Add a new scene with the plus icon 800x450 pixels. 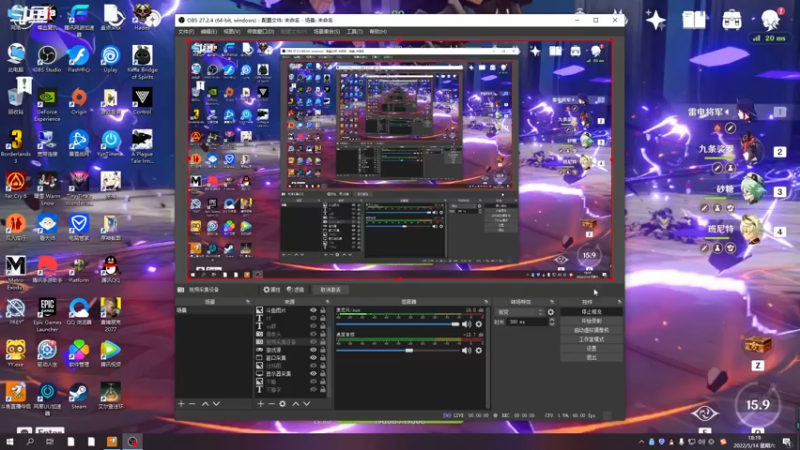click(181, 404)
